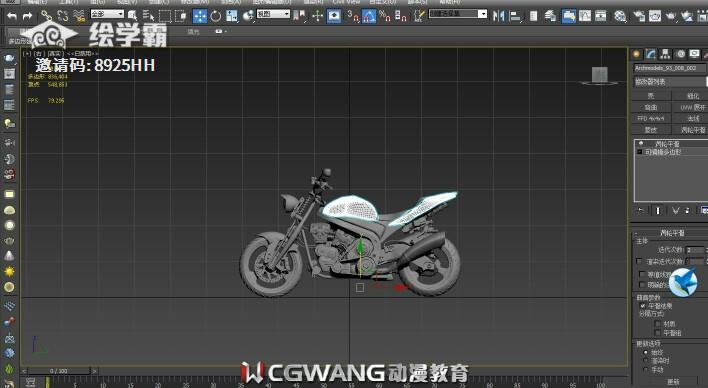Switch to the Hierarchy command panel tab
This screenshot has width=708, height=388.
click(x=665, y=54)
